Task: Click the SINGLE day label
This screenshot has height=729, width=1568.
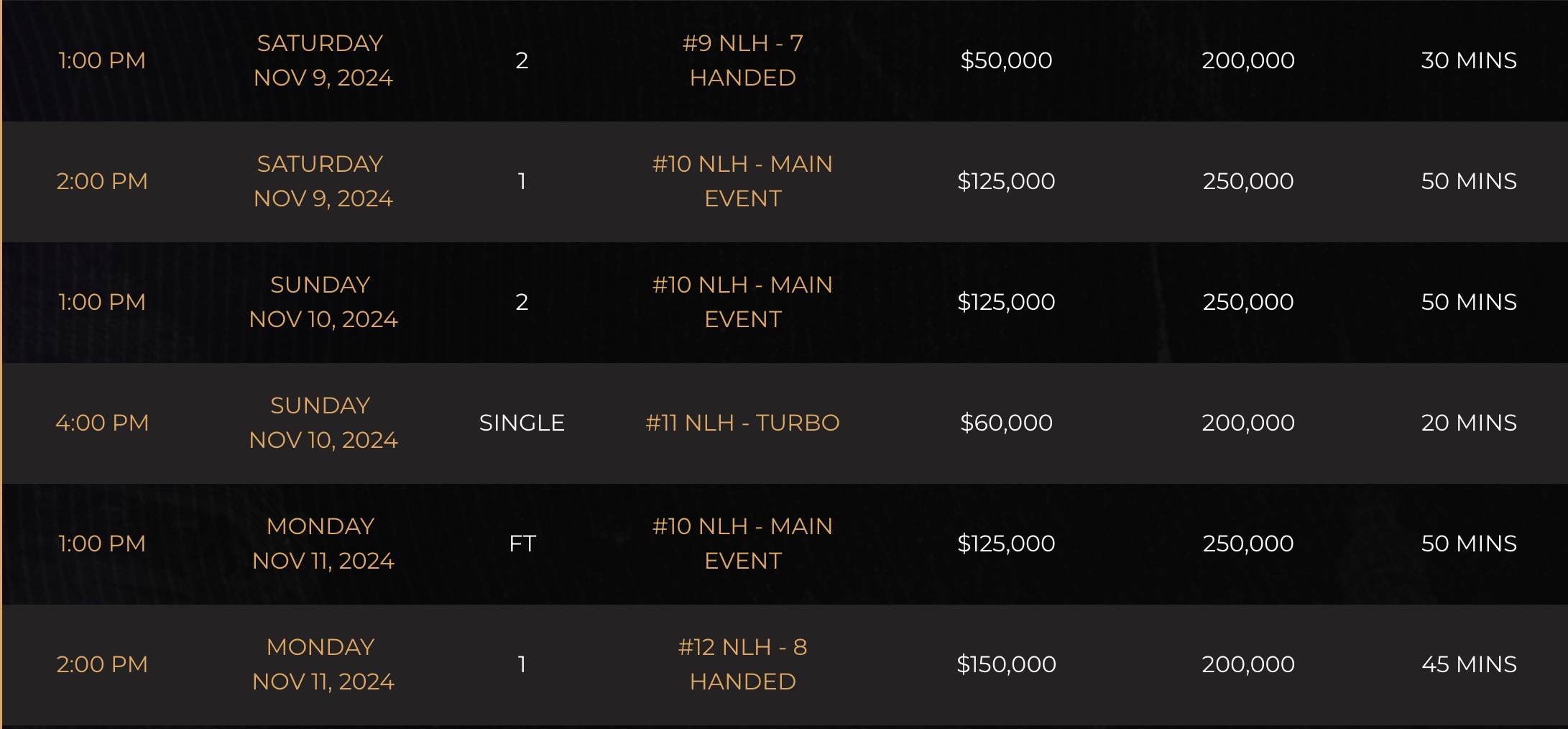Action: (522, 423)
